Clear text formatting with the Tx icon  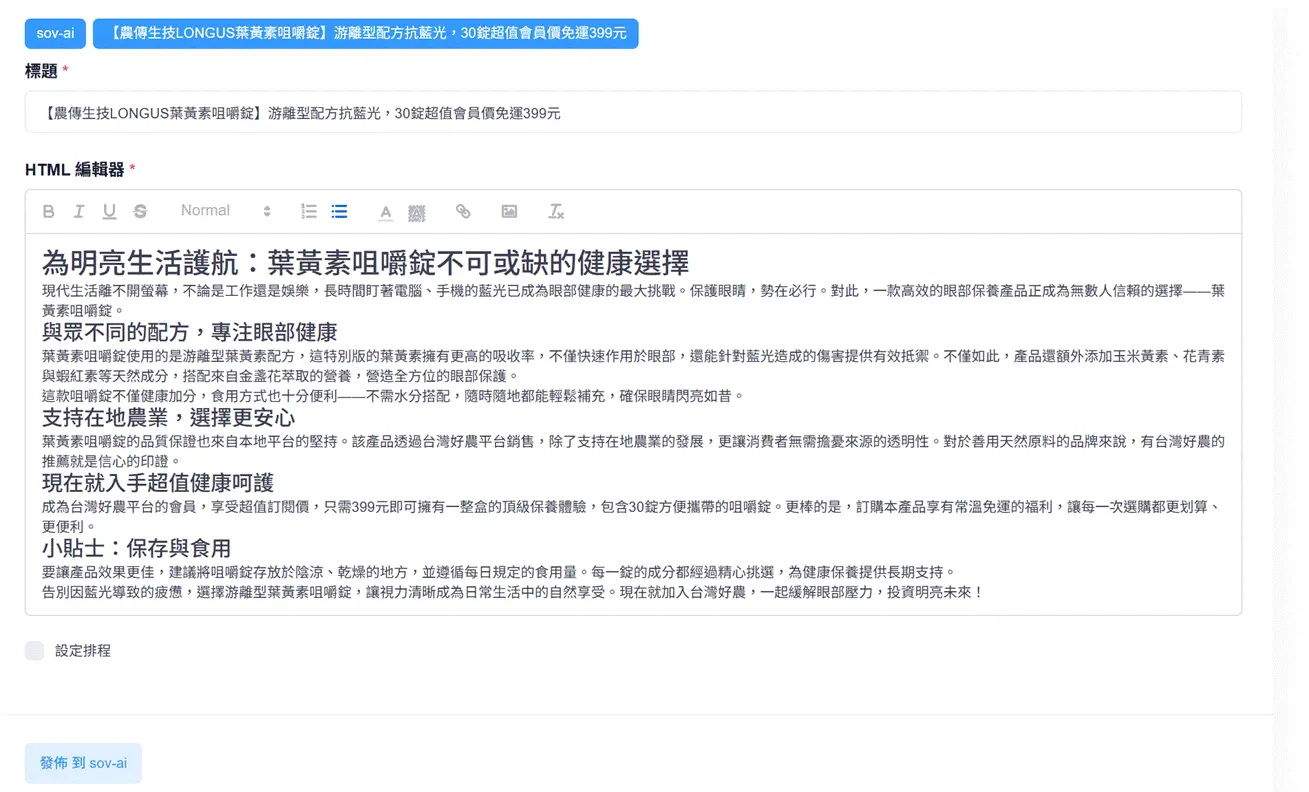556,211
